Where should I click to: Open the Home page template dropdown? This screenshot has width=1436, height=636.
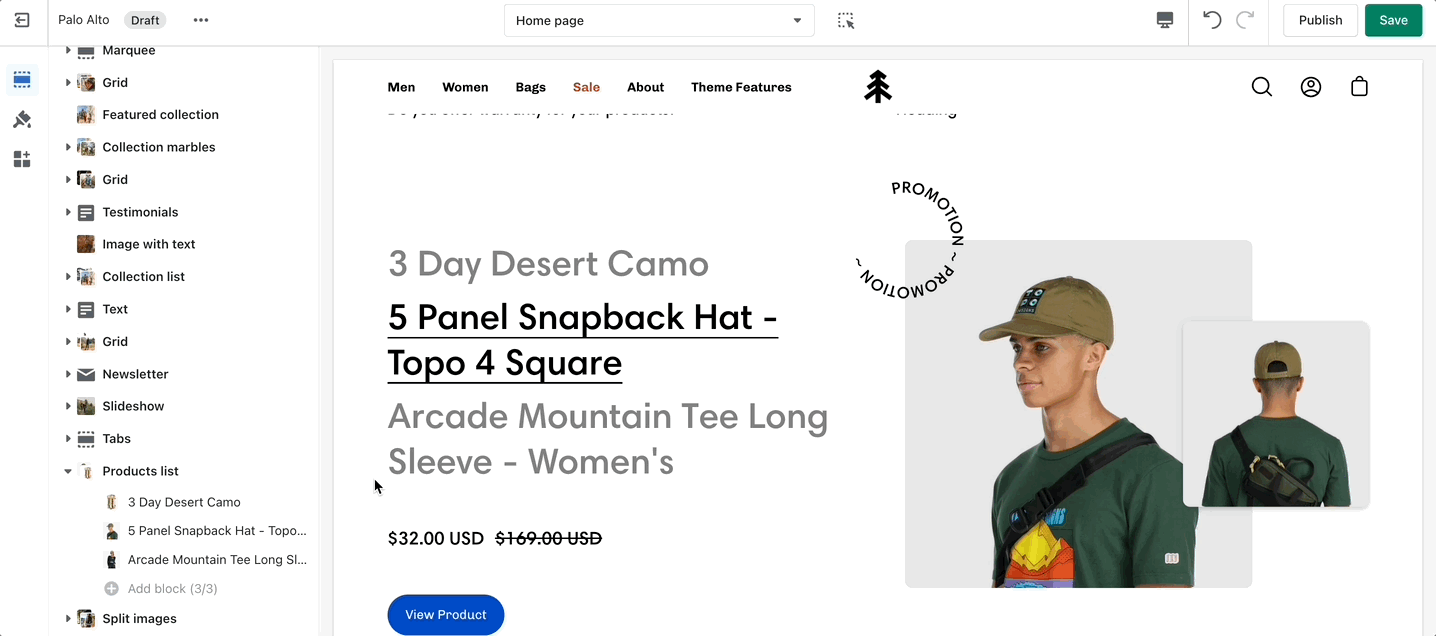(x=659, y=20)
